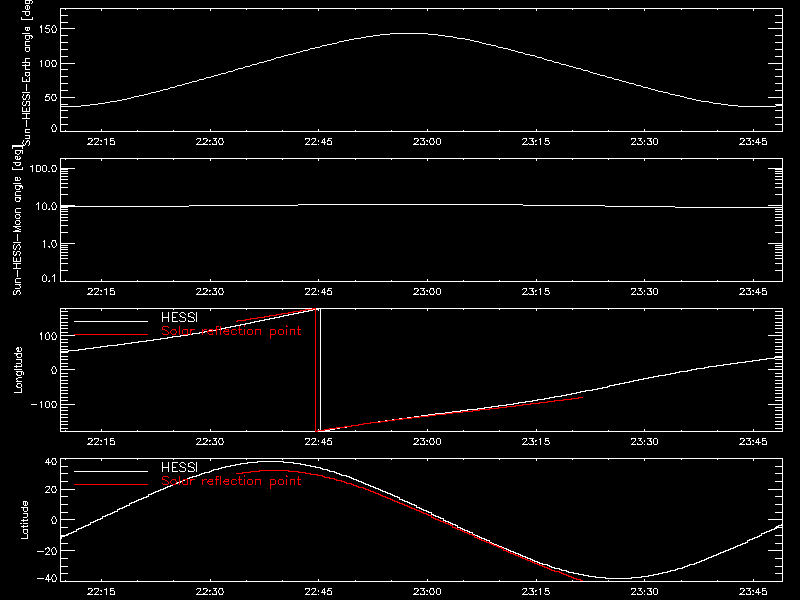Click 23:45 time label under Latitude plot

753,592
